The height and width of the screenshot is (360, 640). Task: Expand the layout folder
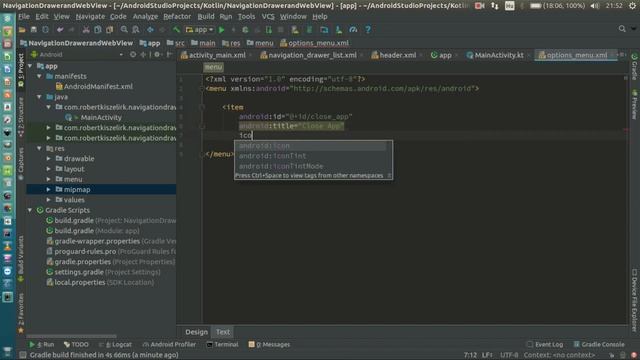49,169
